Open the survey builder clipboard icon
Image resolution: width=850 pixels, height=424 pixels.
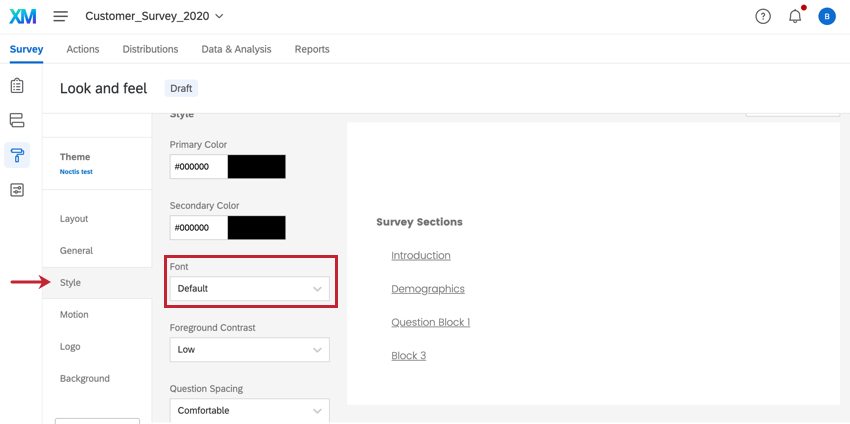[x=17, y=85]
